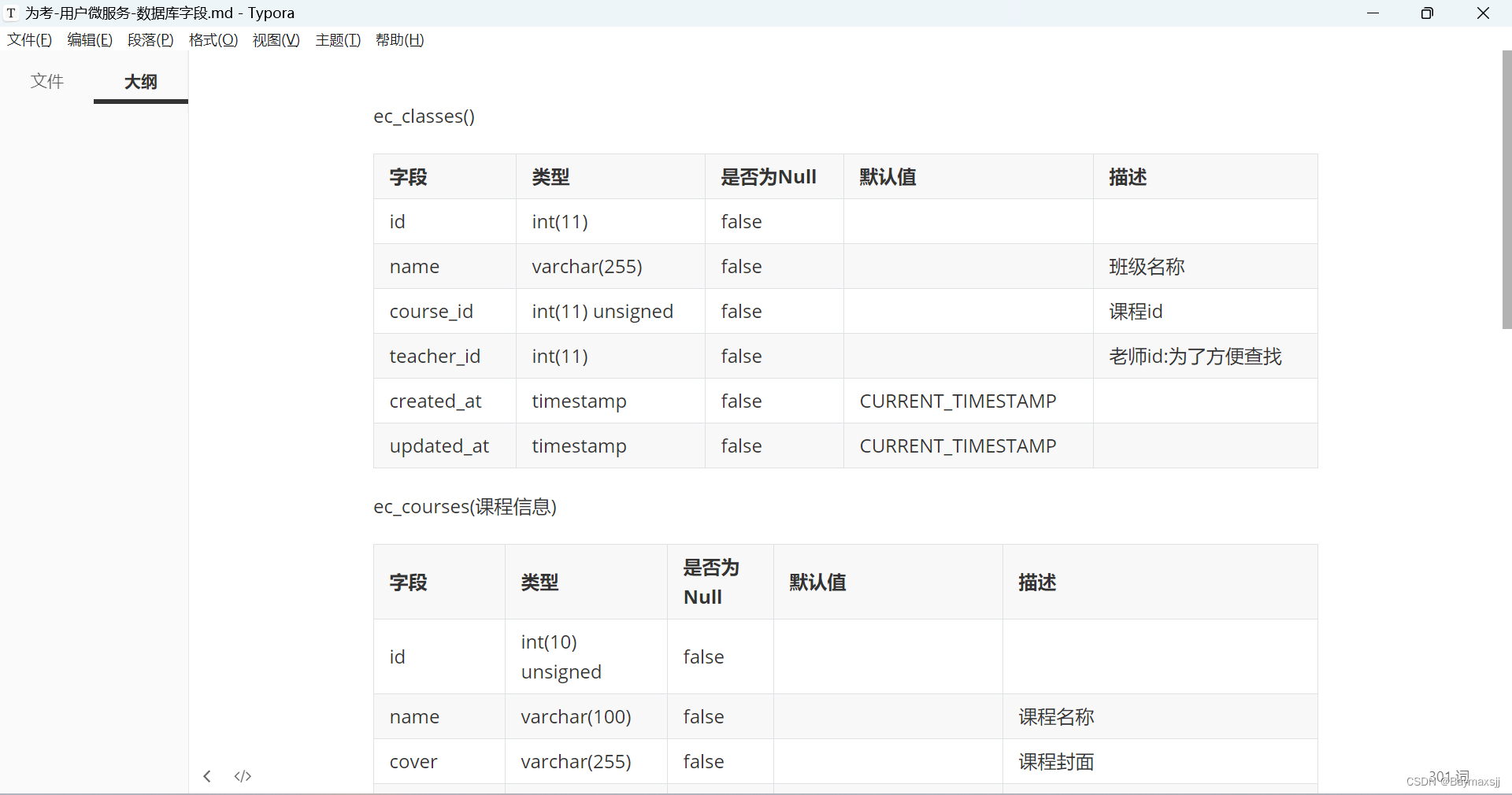
Task: Click the varchar(255) cell in classes table
Action: 610,267
